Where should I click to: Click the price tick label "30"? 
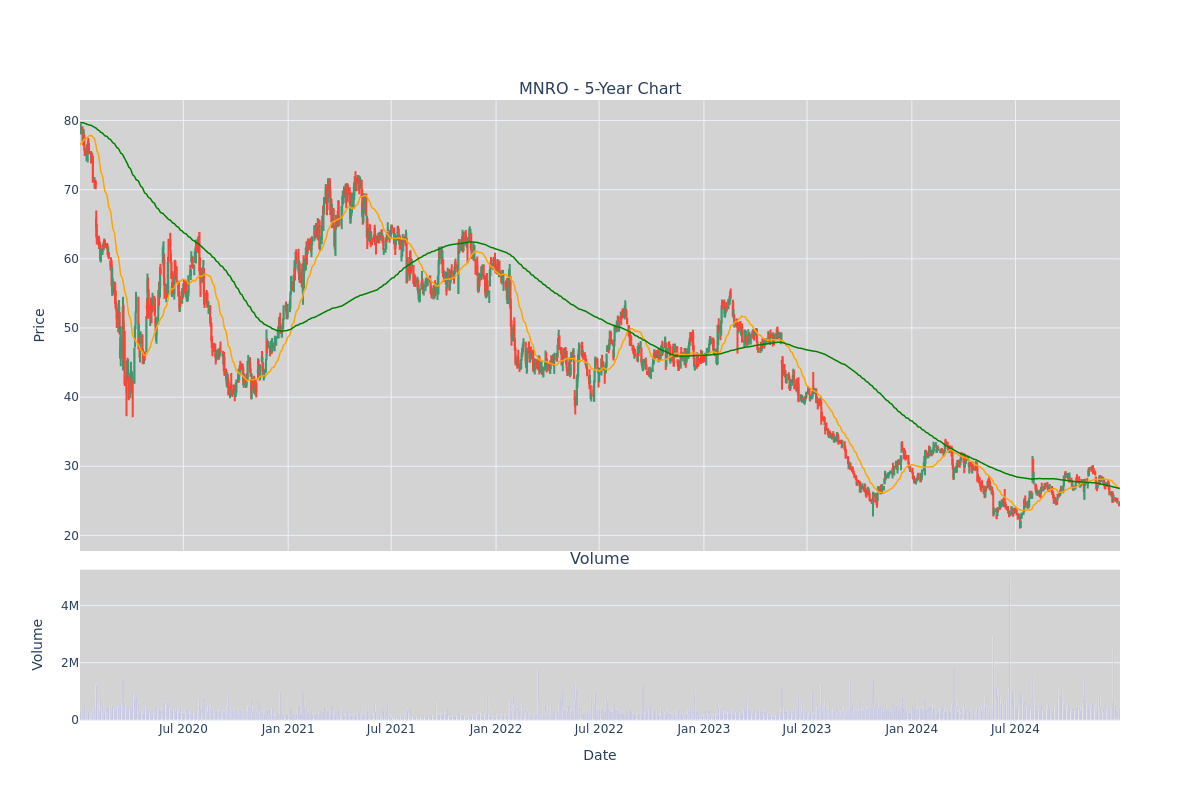tap(71, 466)
